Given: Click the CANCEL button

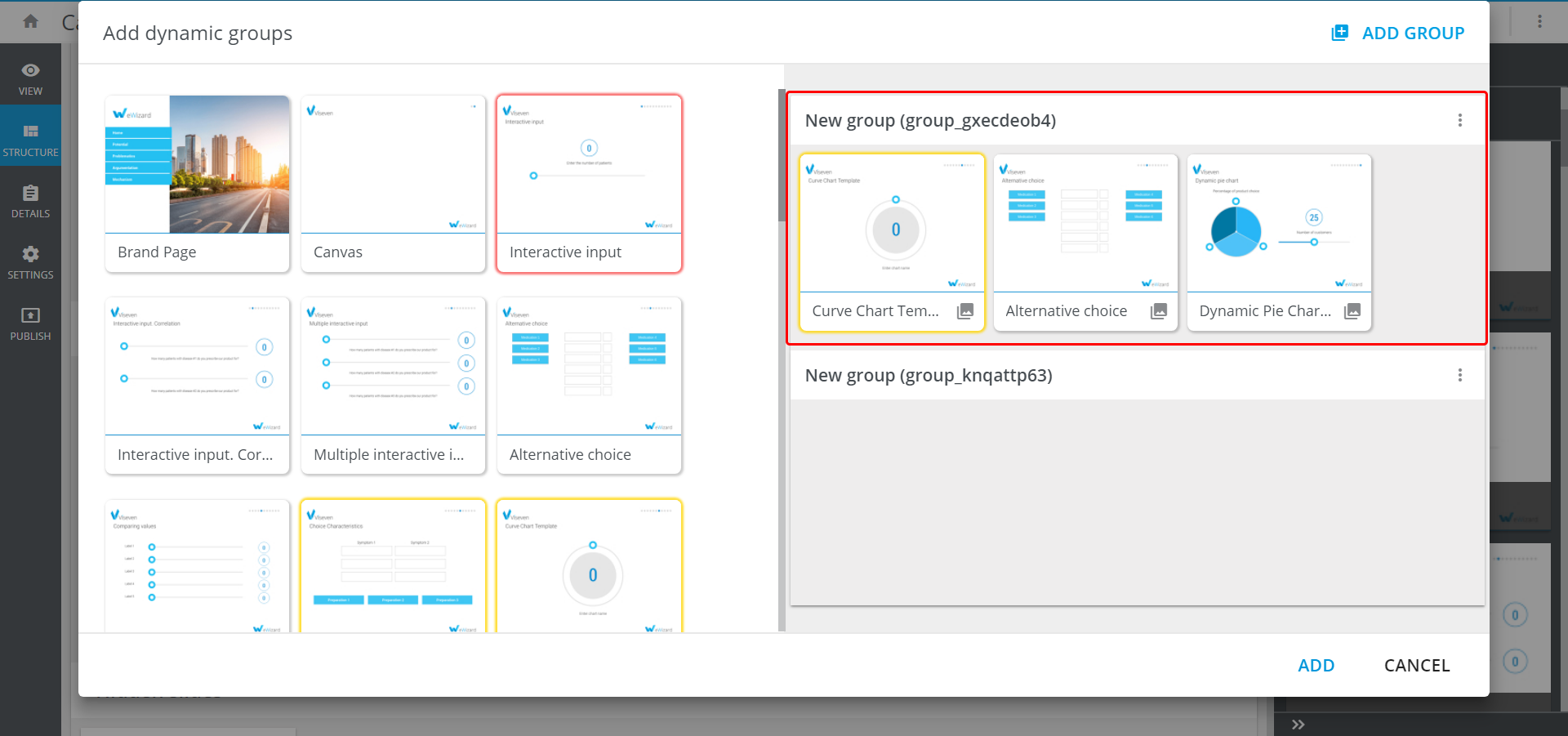Looking at the screenshot, I should coord(1416,666).
